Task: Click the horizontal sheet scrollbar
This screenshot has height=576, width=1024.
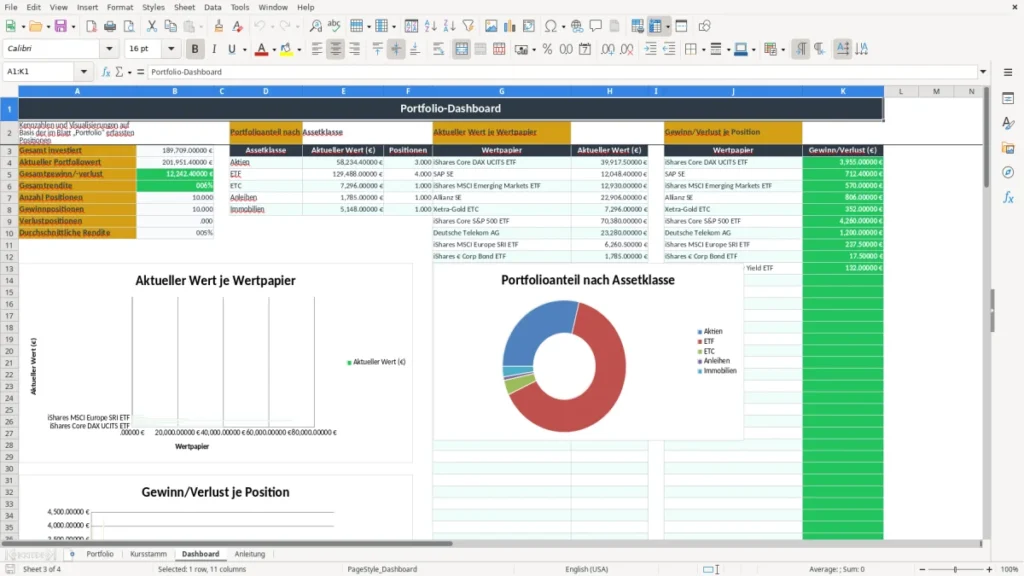Action: pyautogui.click(x=227, y=543)
